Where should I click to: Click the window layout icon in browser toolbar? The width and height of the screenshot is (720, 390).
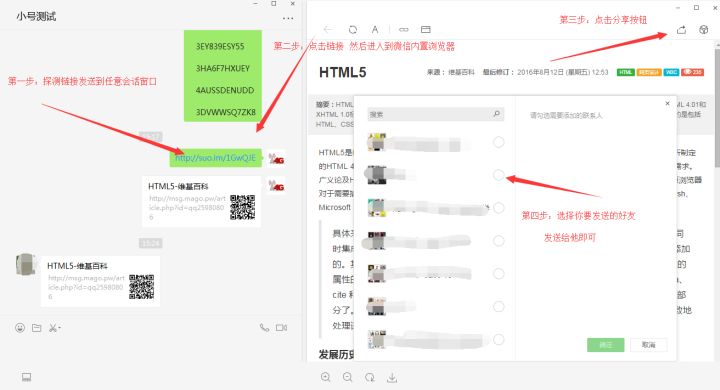426,29
